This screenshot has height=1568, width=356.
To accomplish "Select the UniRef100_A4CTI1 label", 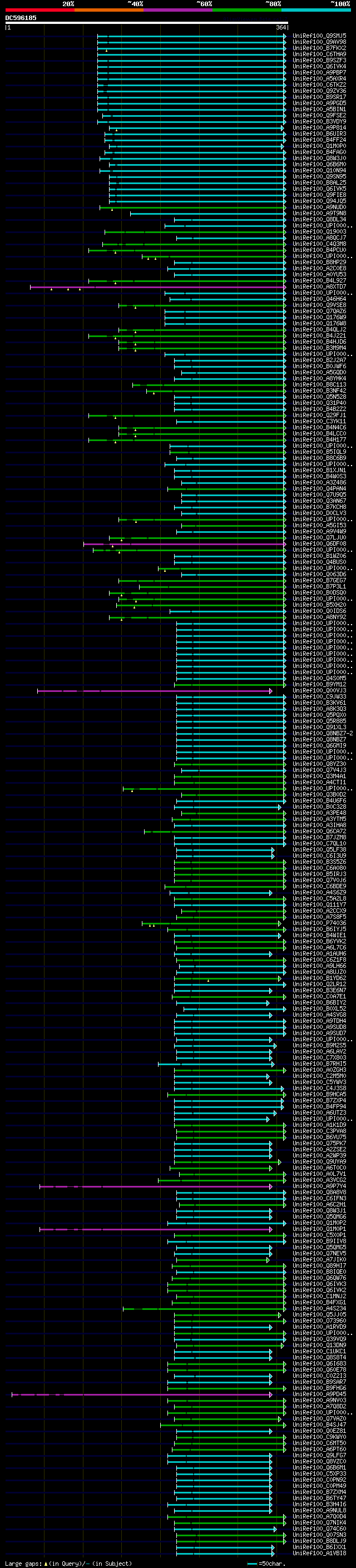I will pos(319,782).
